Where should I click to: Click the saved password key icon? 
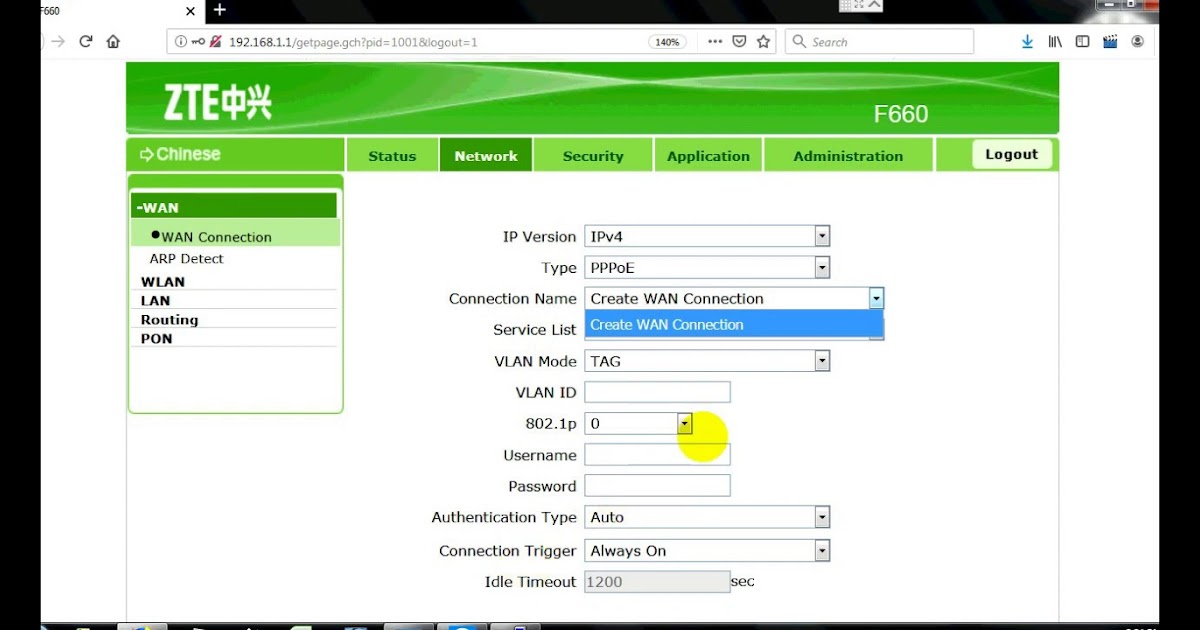pyautogui.click(x=198, y=42)
